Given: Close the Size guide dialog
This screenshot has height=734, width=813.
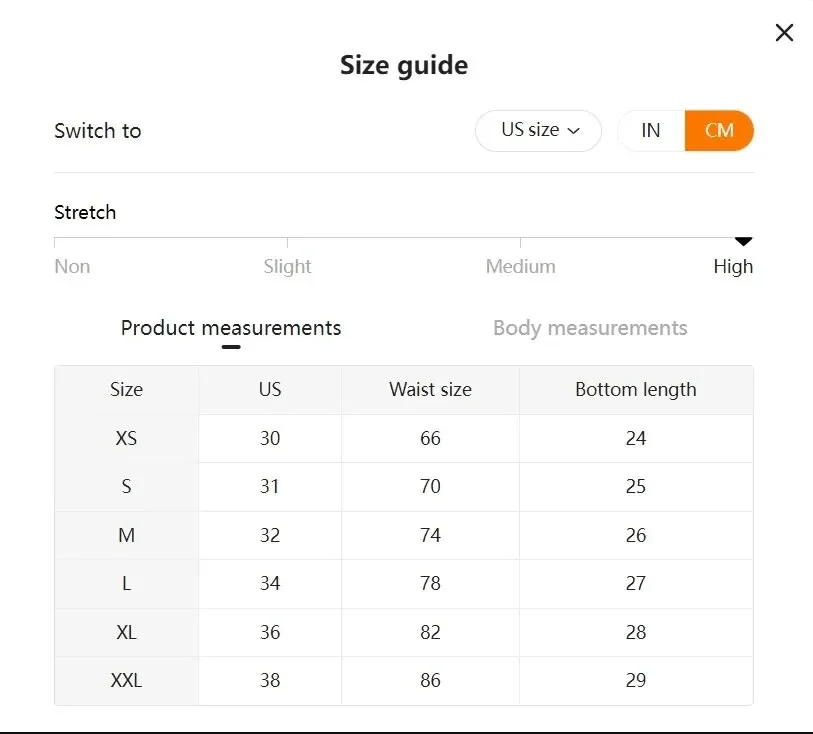Looking at the screenshot, I should (784, 33).
